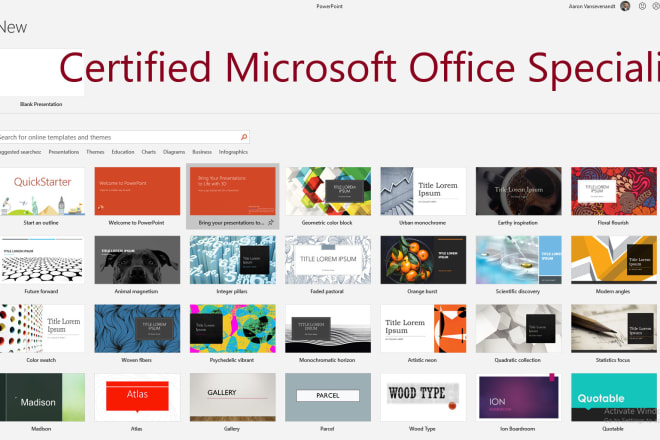Click the search magnifier icon

(x=244, y=137)
